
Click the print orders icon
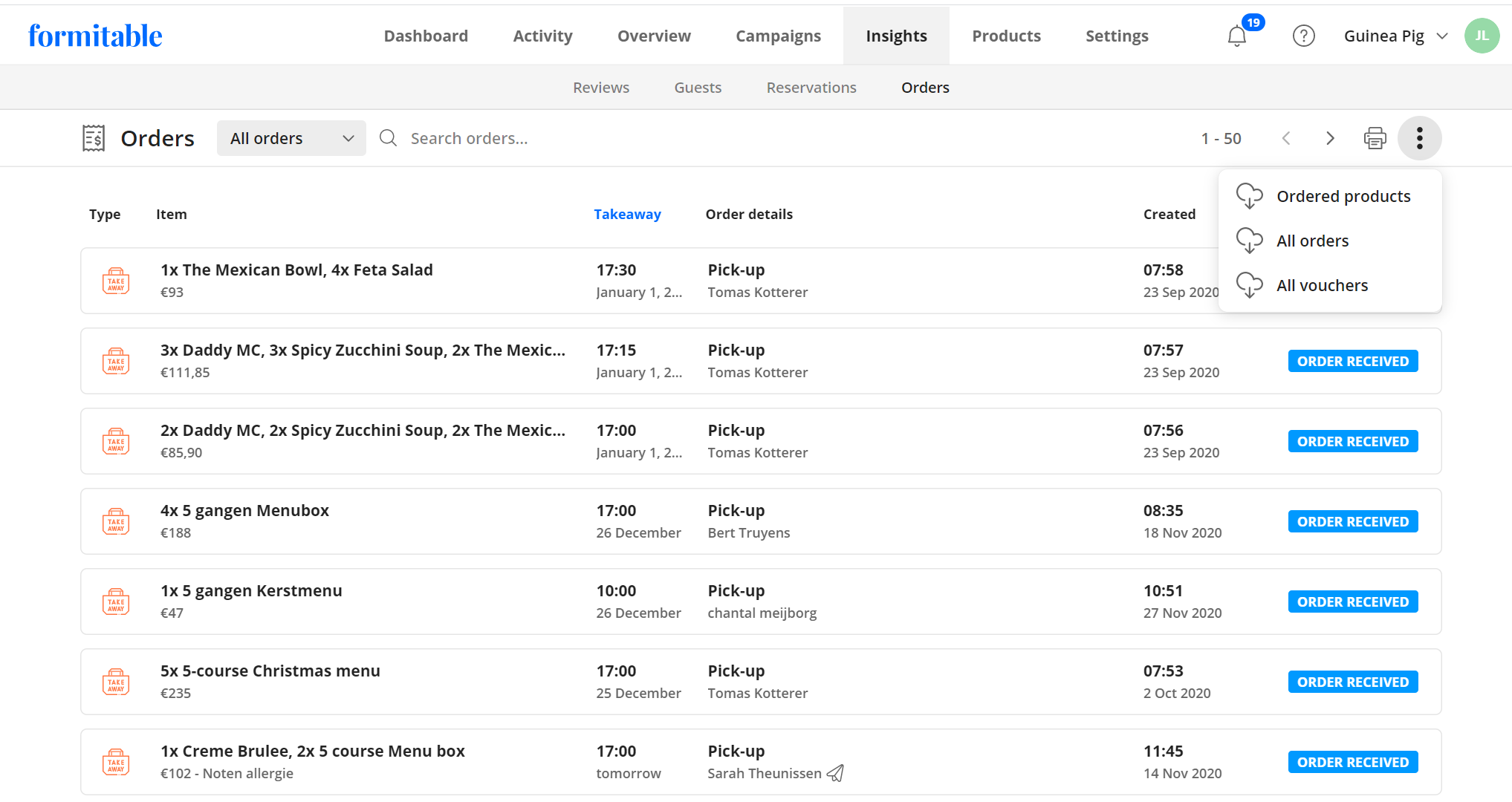(1375, 138)
